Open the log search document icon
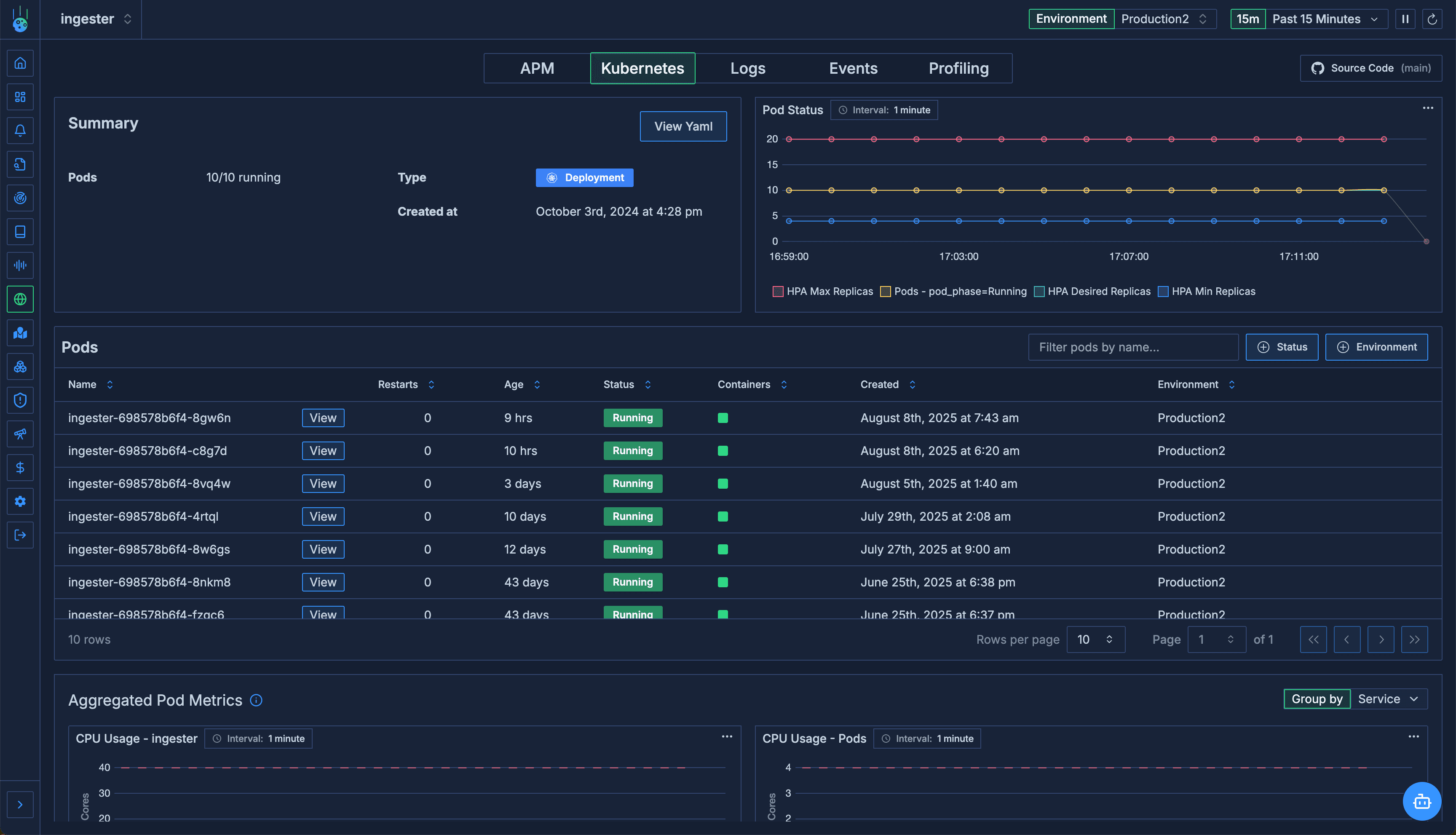This screenshot has height=835, width=1456. [20, 165]
